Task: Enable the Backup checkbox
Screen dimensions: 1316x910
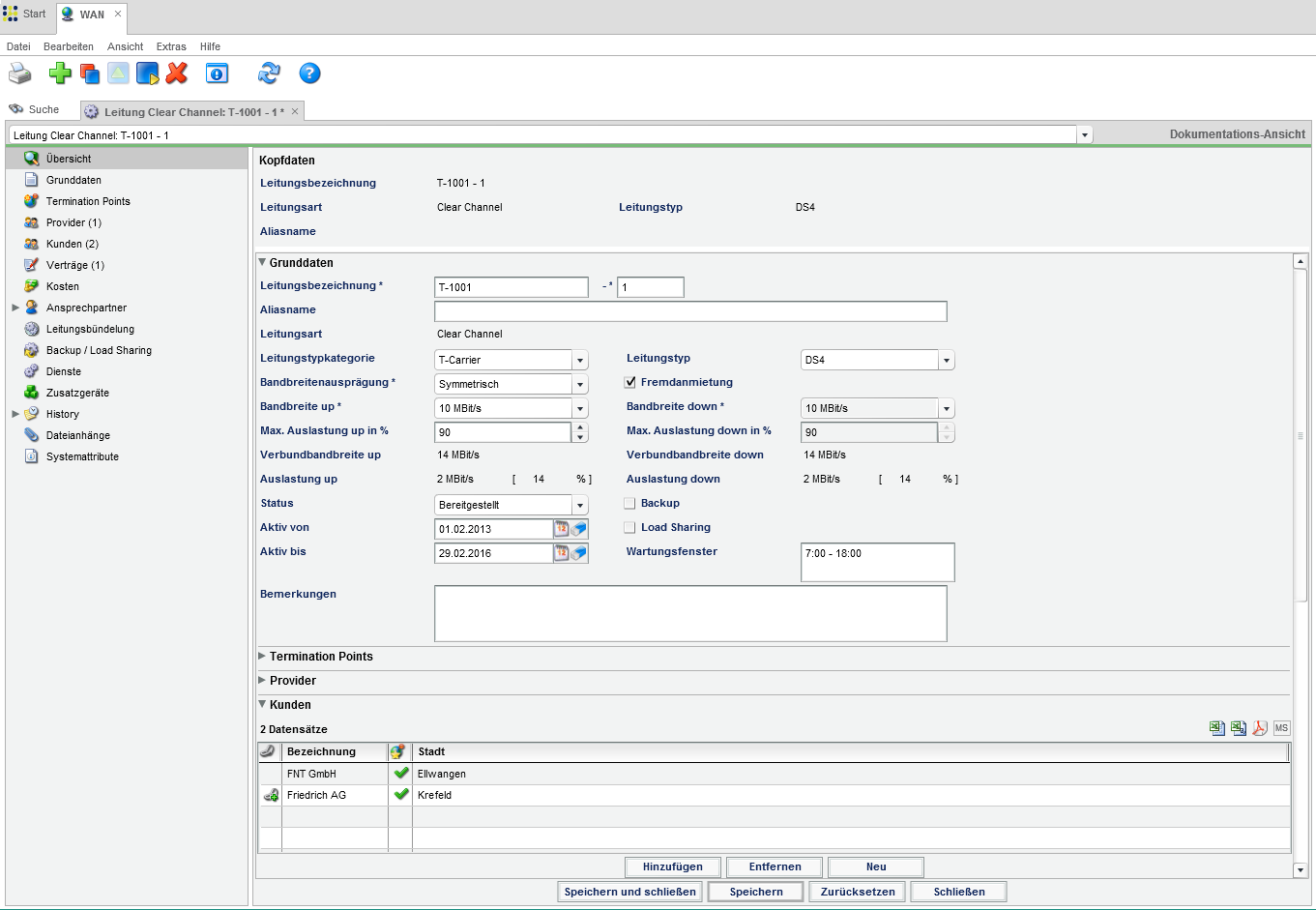Action: 629,503
